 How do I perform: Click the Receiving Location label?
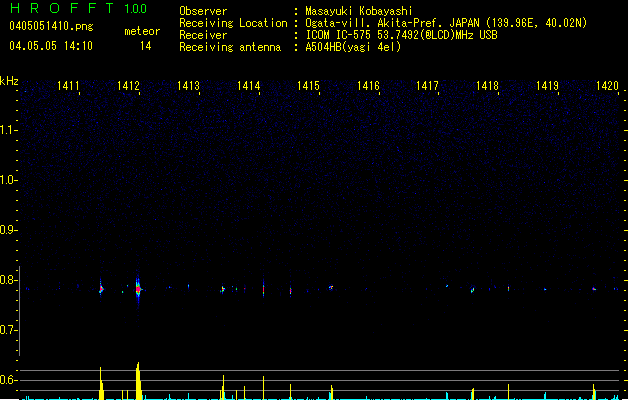tap(233, 23)
